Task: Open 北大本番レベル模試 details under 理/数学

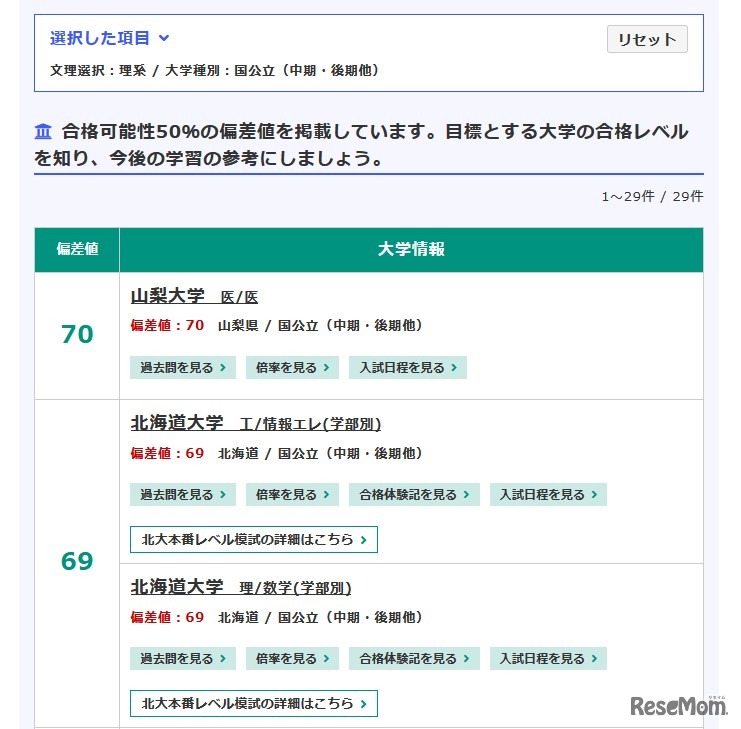Action: click(254, 703)
